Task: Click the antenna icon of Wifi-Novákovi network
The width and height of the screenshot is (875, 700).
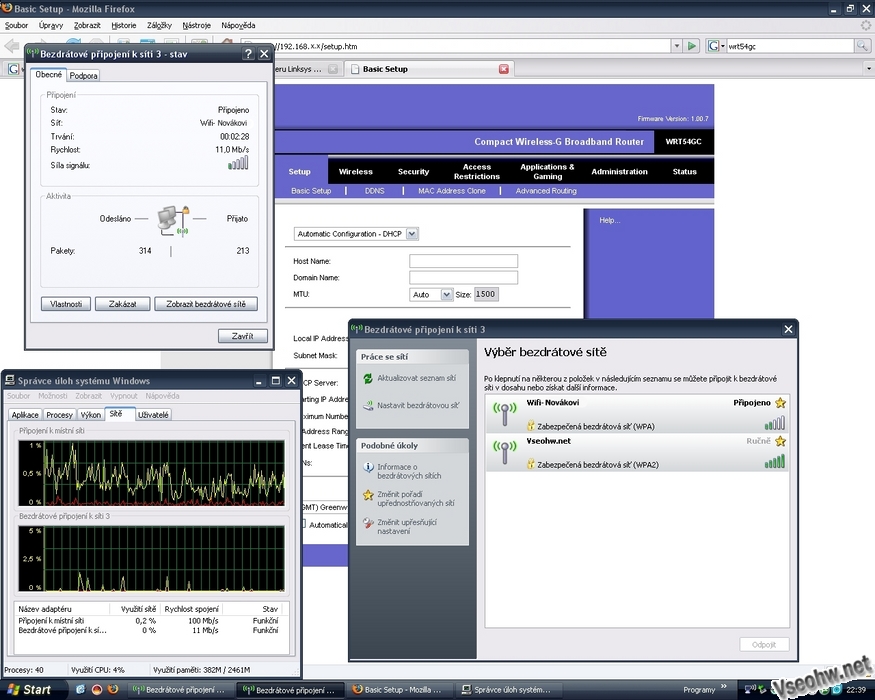Action: pos(504,414)
